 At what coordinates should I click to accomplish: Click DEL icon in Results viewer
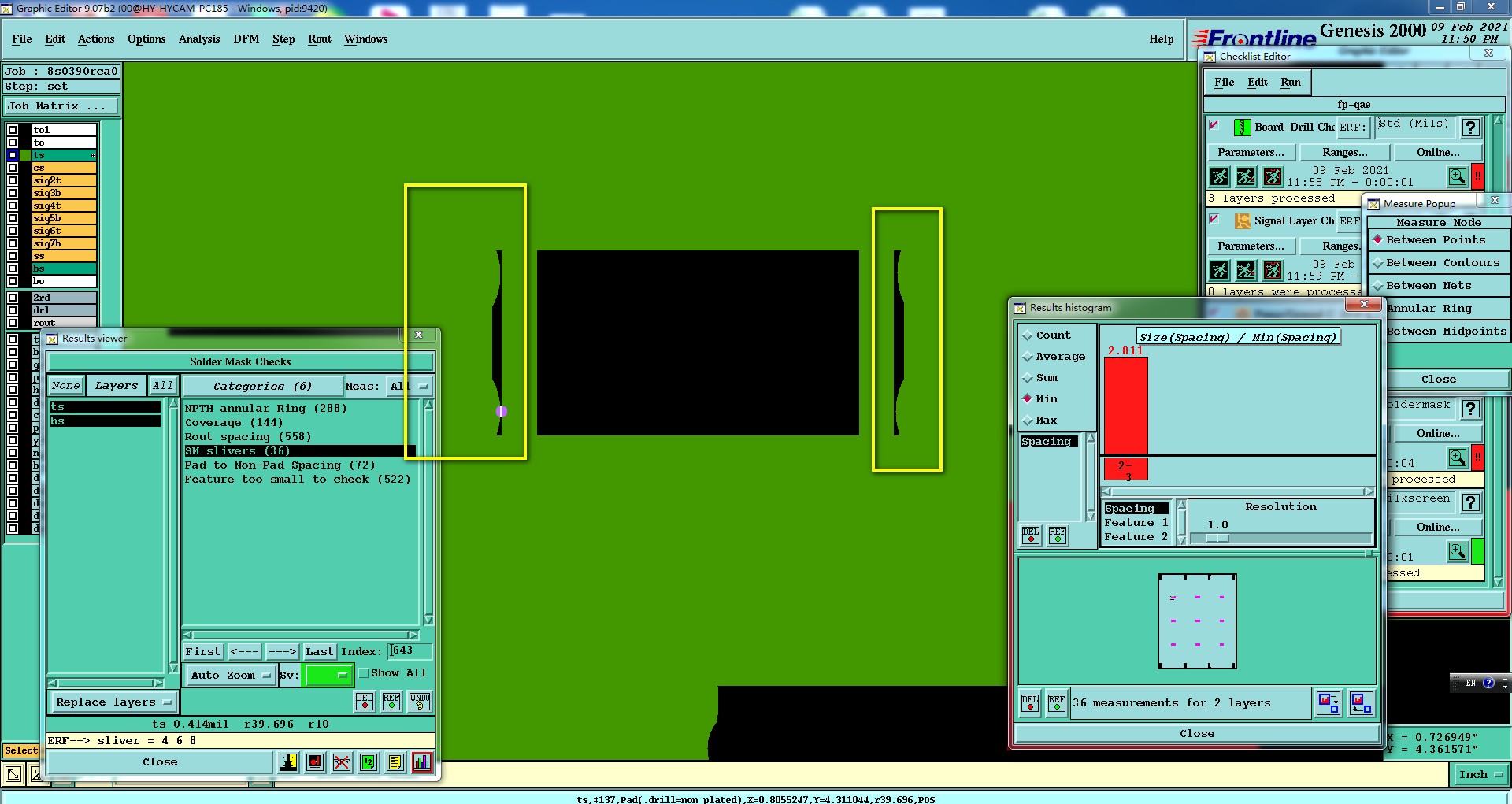[365, 701]
